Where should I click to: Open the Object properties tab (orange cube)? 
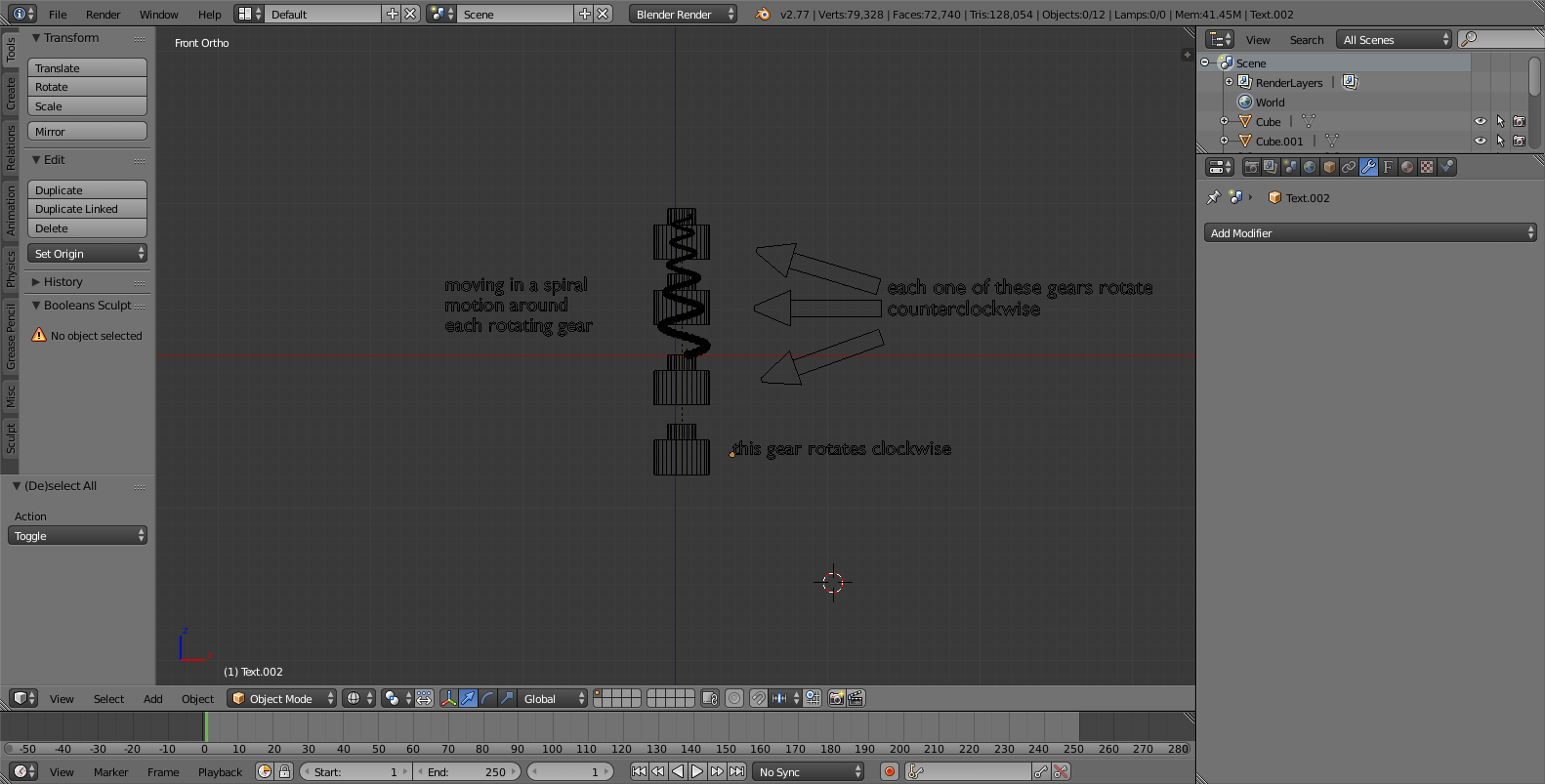[x=1329, y=167]
